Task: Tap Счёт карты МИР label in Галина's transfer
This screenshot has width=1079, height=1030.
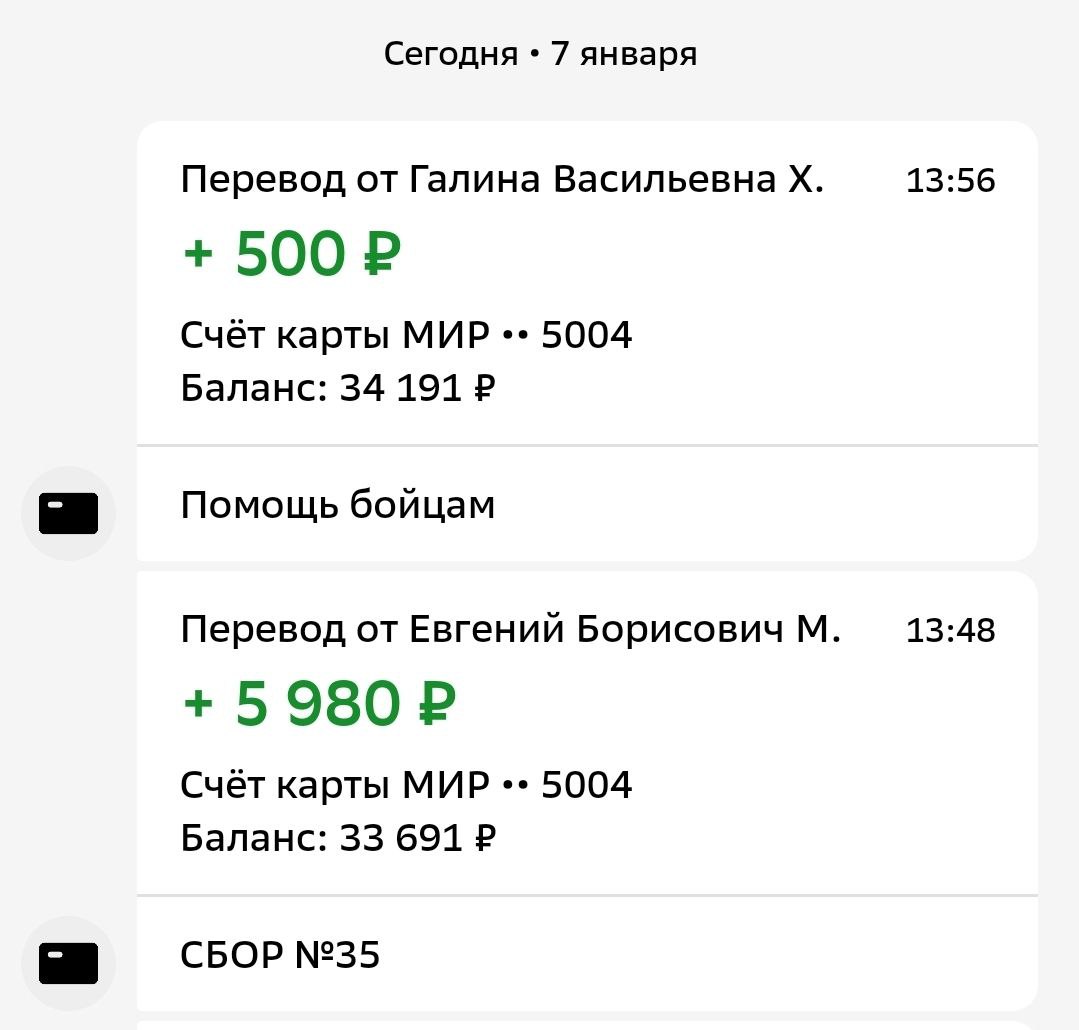Action: coord(335,336)
